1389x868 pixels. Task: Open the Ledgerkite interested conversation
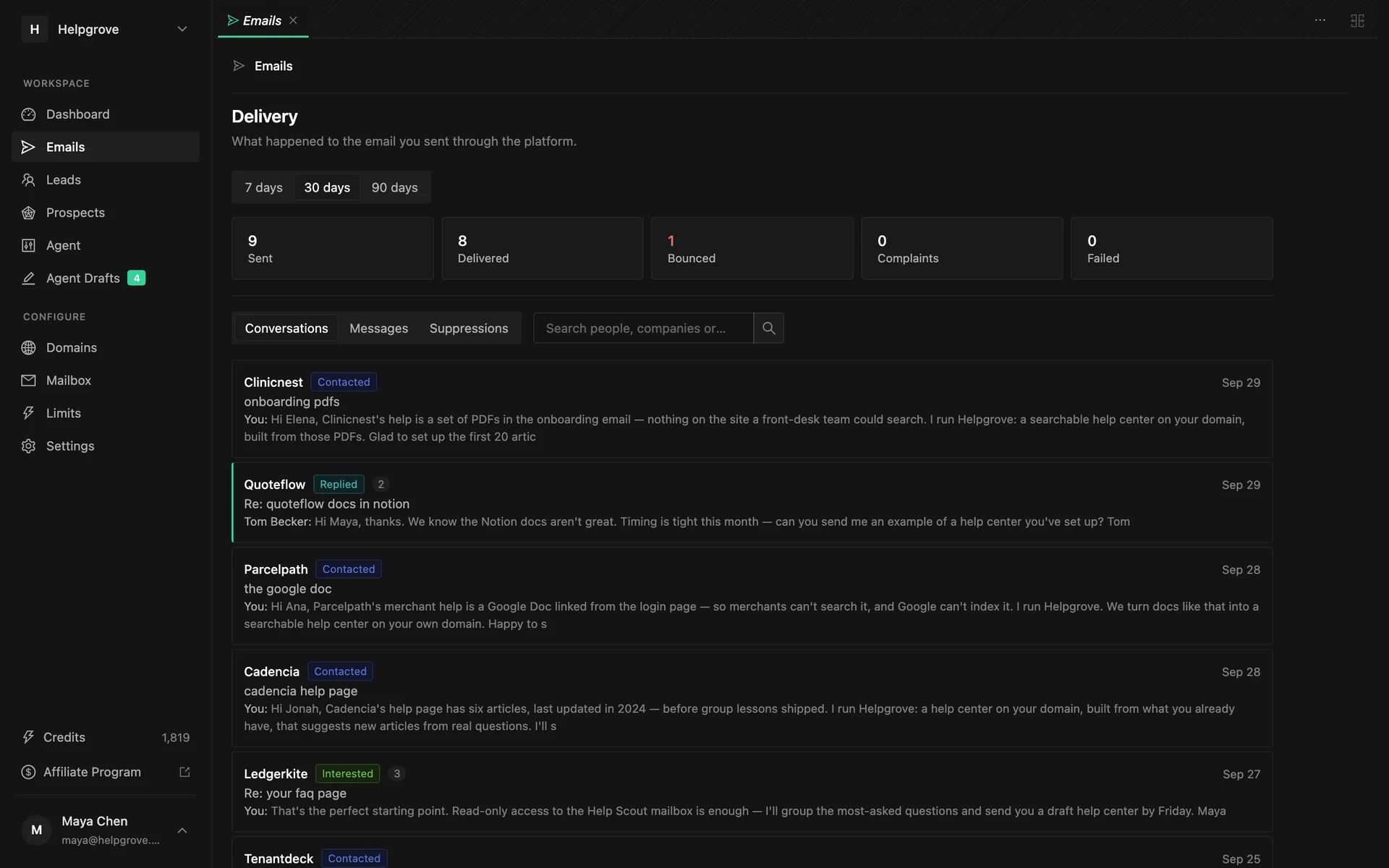752,792
